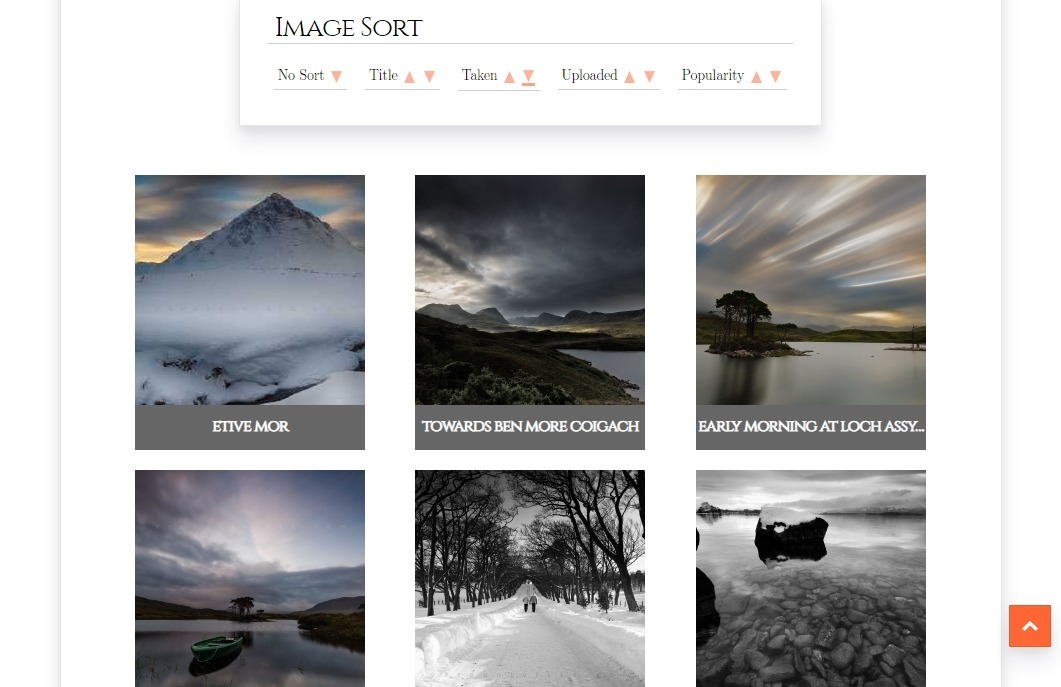This screenshot has height=687, width=1061.
Task: Sort by Uploaded ascending arrow
Action: tap(629, 76)
